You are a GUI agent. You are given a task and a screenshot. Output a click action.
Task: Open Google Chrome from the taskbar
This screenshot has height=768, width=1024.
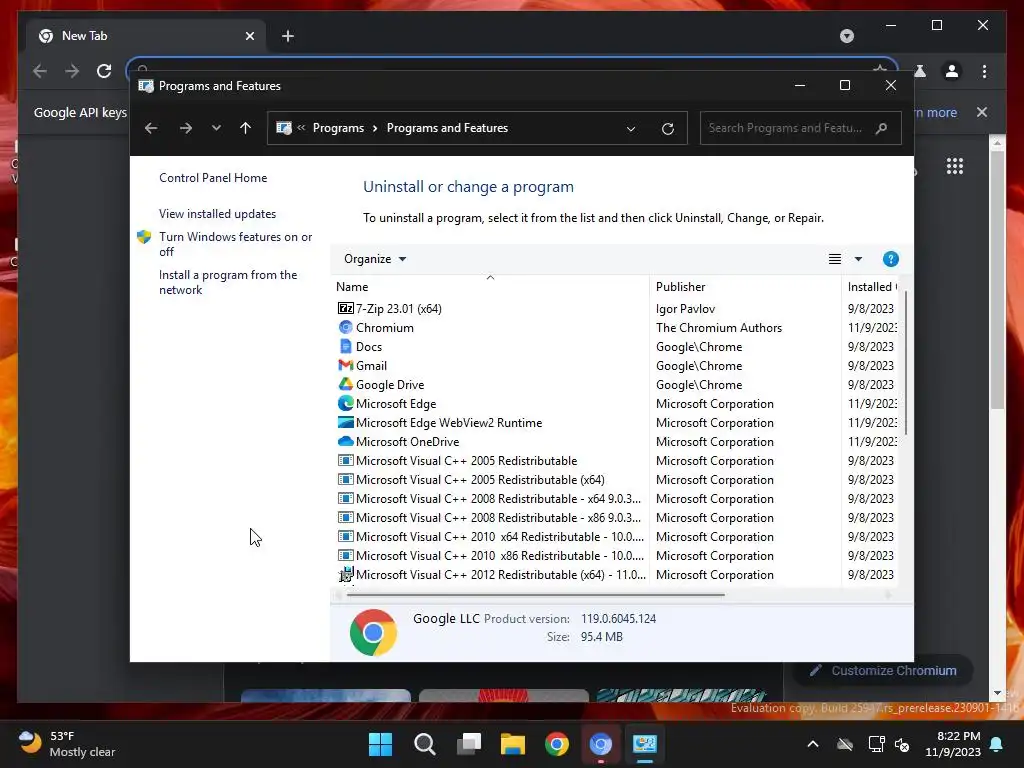coord(557,744)
